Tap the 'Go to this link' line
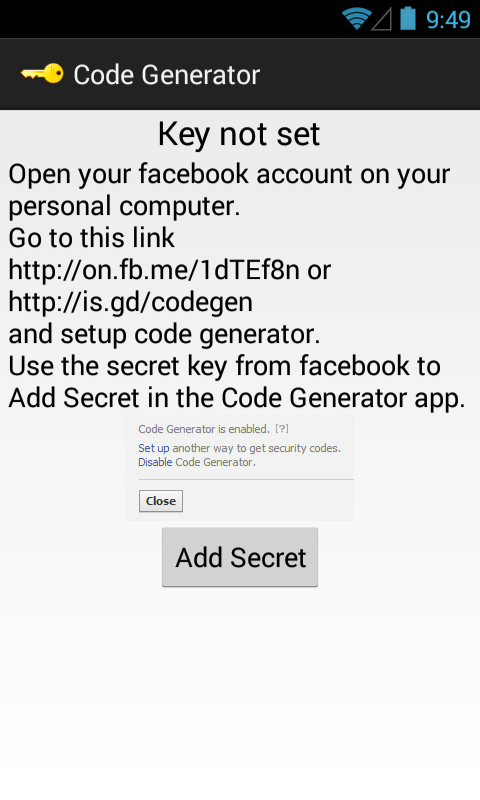The width and height of the screenshot is (480, 800). coord(92,238)
